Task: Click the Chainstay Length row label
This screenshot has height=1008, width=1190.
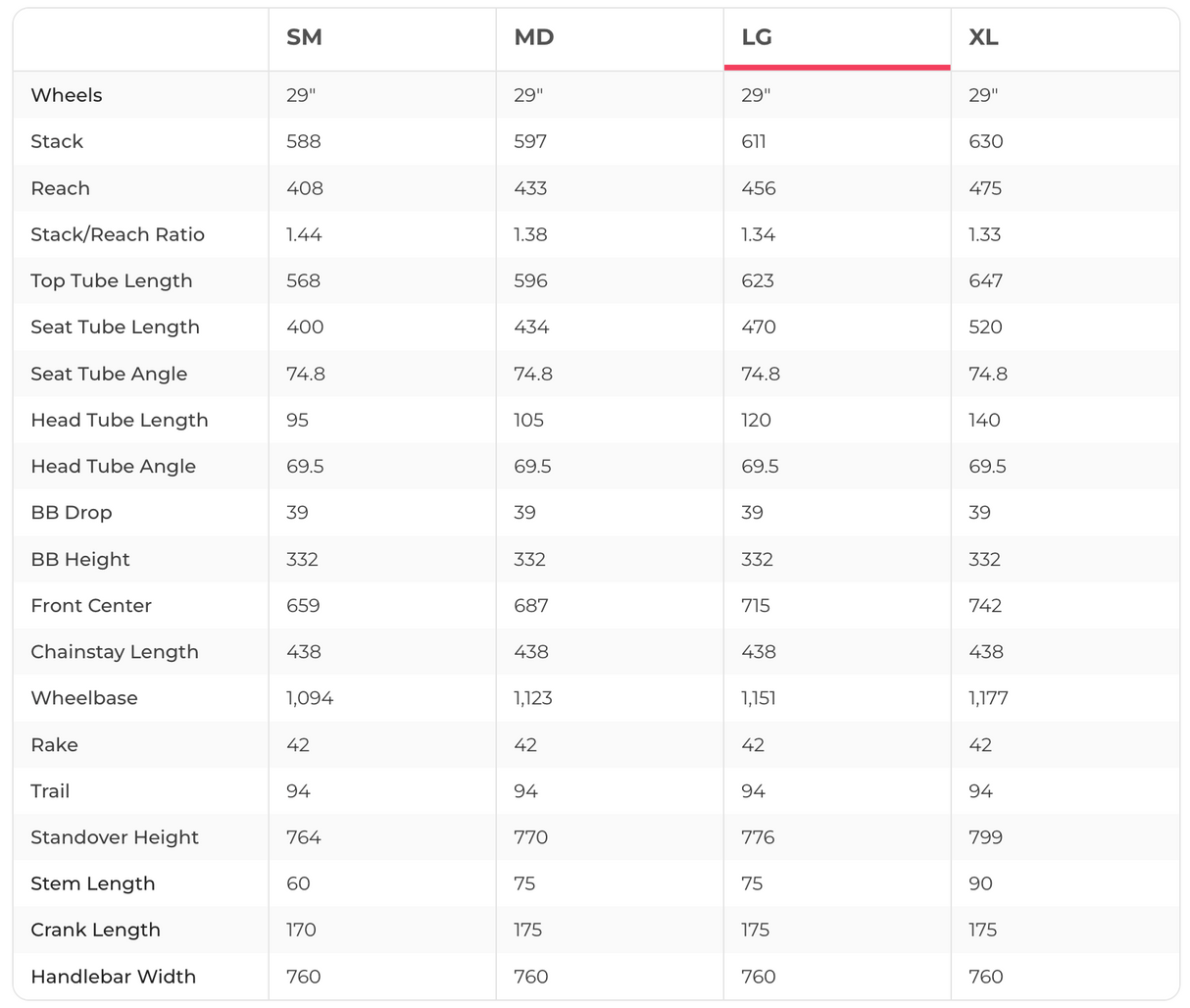Action: 115,652
